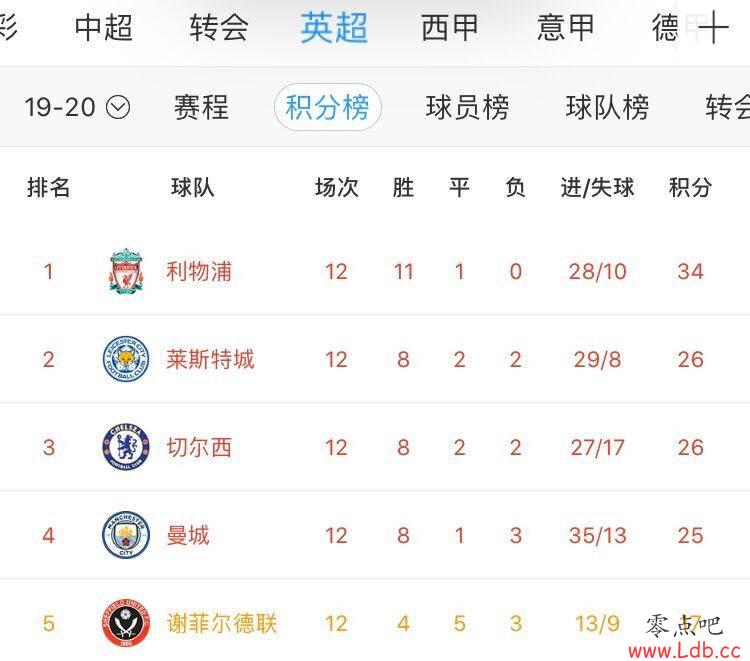Click the circled chevron beside 19-20
Viewport: 750px width, 661px height.
point(118,107)
